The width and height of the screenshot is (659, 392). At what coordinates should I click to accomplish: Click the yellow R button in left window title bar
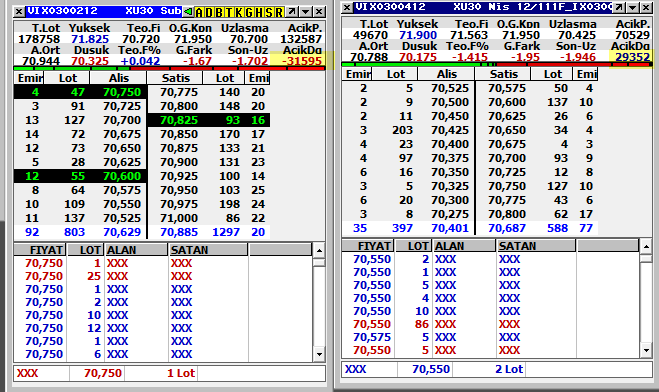(279, 12)
